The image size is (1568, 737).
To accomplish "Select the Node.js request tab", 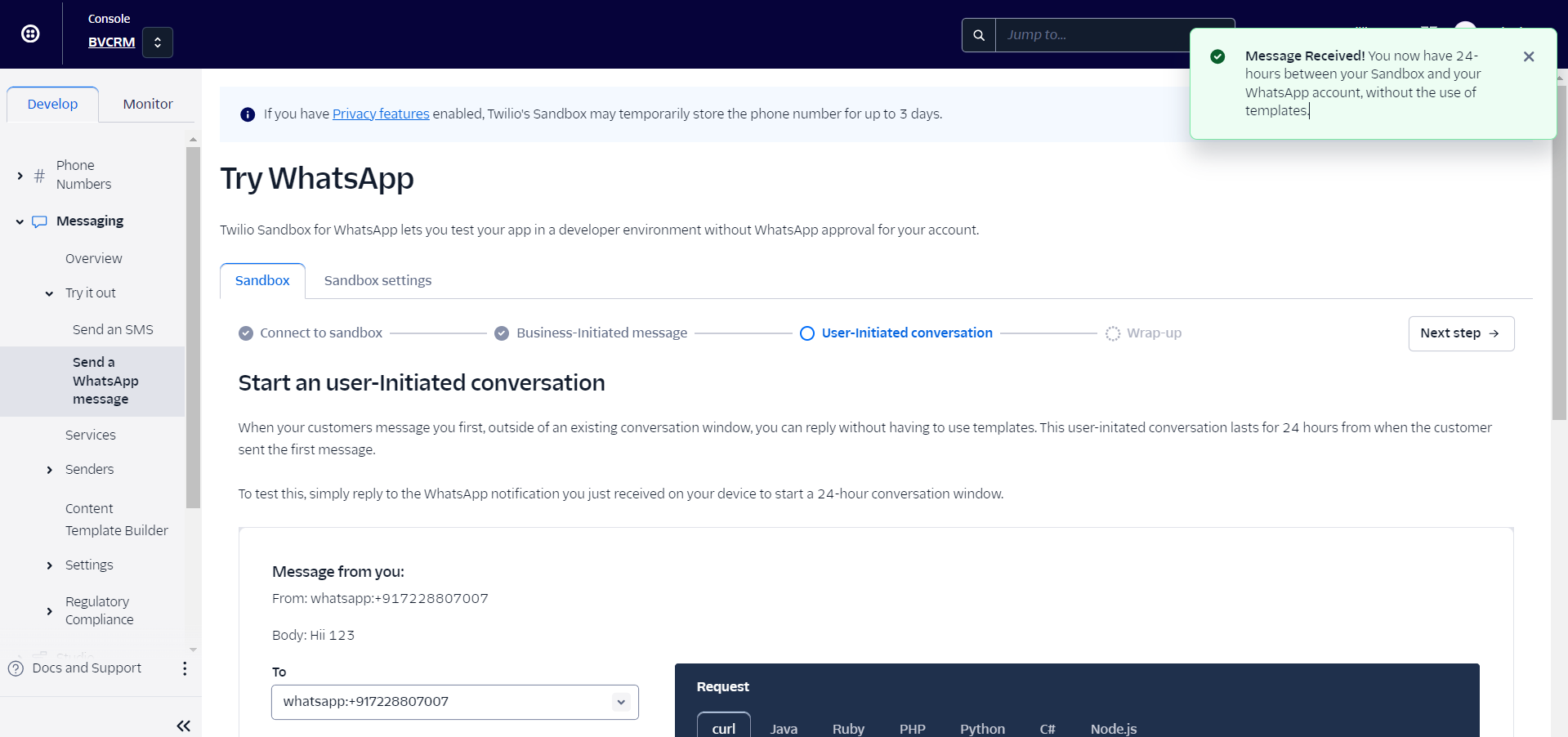I will 1114,728.
